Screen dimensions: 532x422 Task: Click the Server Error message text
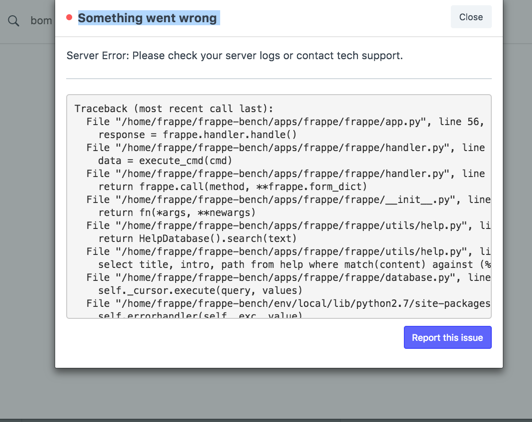[x=234, y=55]
